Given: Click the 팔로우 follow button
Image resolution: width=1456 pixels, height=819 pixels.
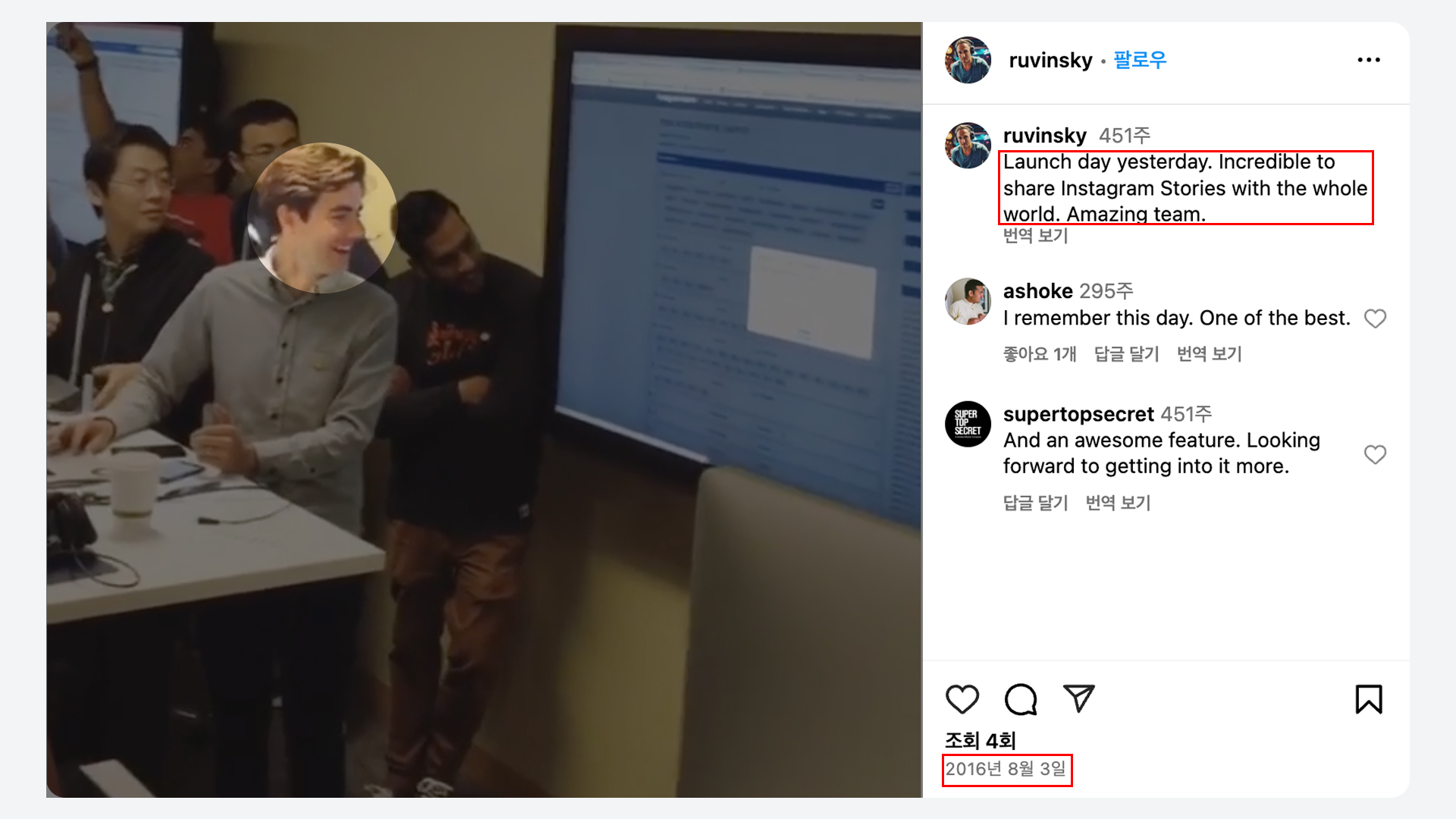Looking at the screenshot, I should (1140, 60).
